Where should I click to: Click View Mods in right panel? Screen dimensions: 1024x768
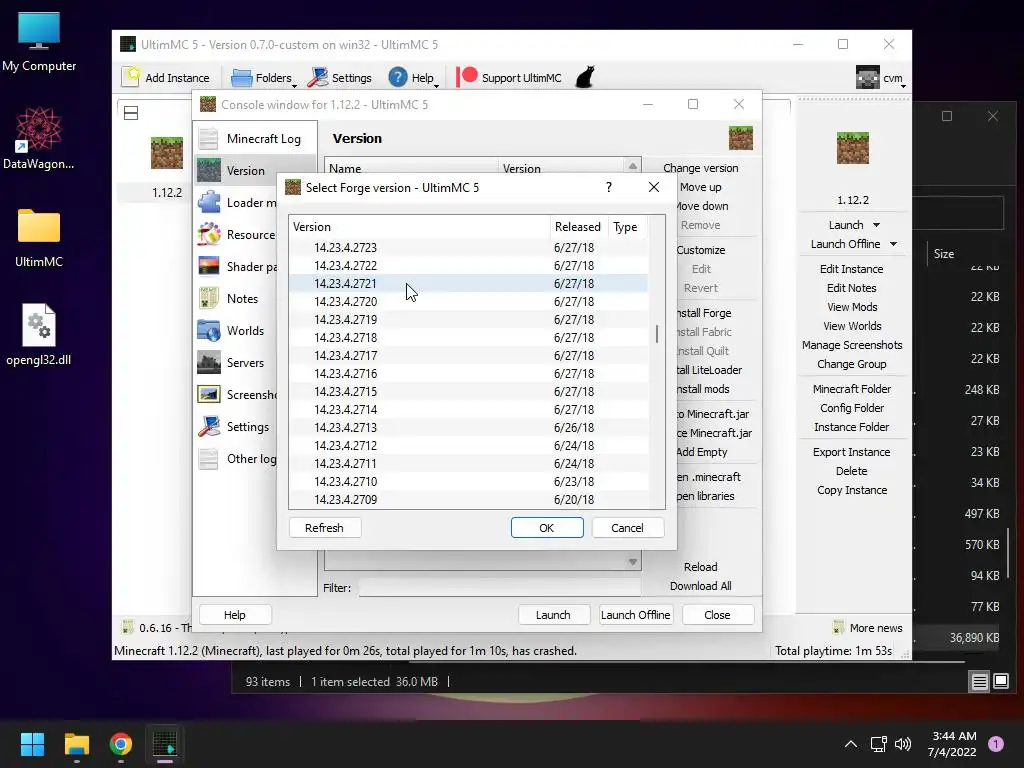(x=852, y=307)
